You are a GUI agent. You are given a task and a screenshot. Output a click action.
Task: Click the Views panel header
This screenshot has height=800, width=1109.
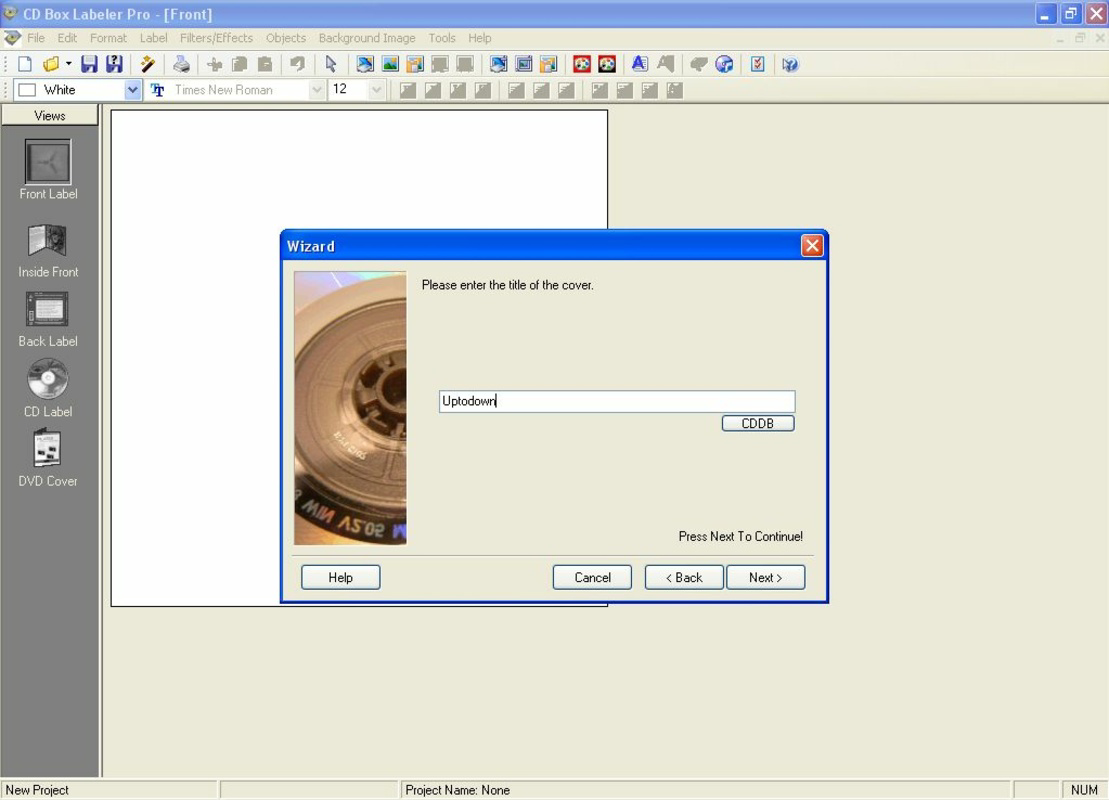click(x=50, y=115)
